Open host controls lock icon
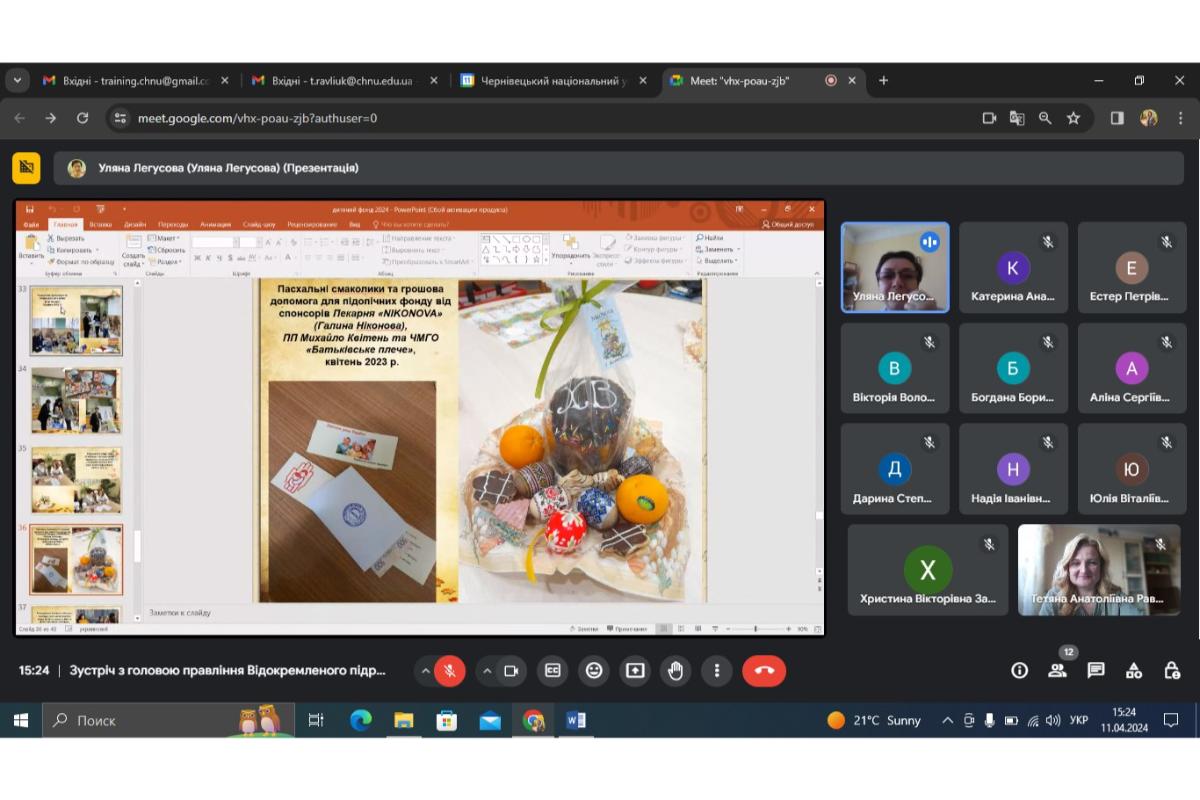Image resolution: width=1200 pixels, height=800 pixels. pos(1172,670)
